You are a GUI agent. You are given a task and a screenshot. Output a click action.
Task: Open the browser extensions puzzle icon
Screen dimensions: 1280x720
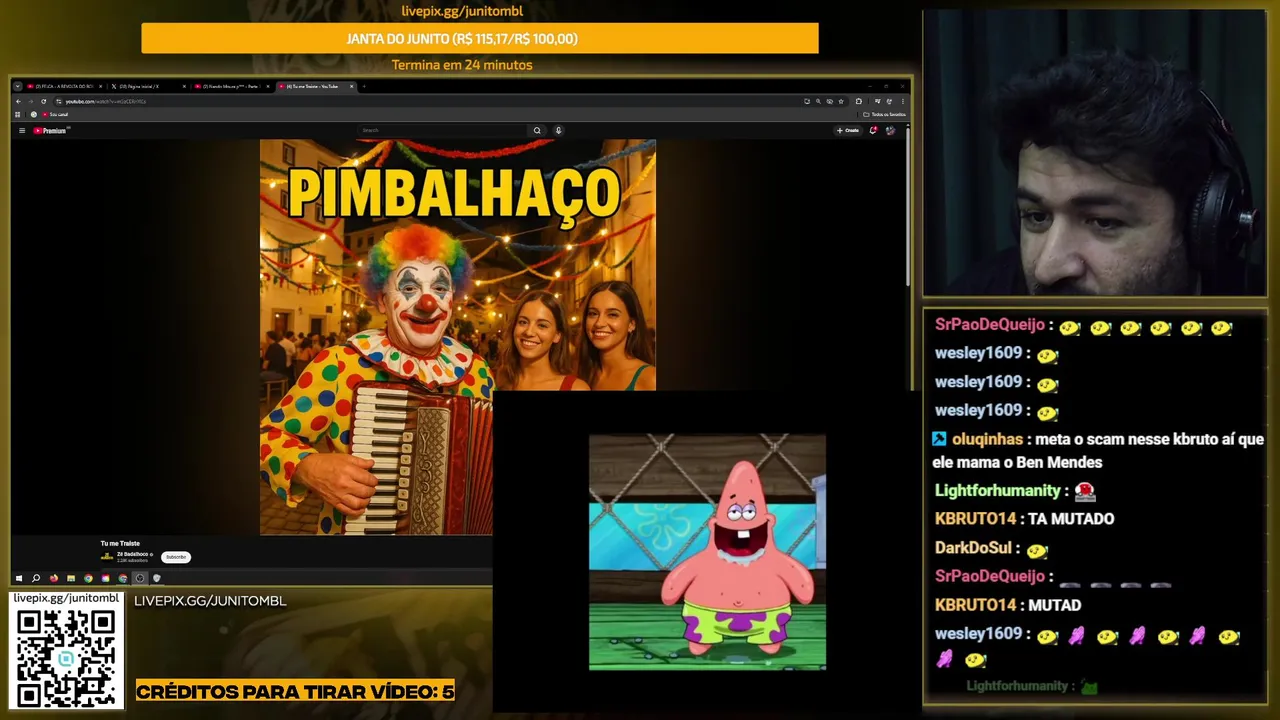coord(859,101)
